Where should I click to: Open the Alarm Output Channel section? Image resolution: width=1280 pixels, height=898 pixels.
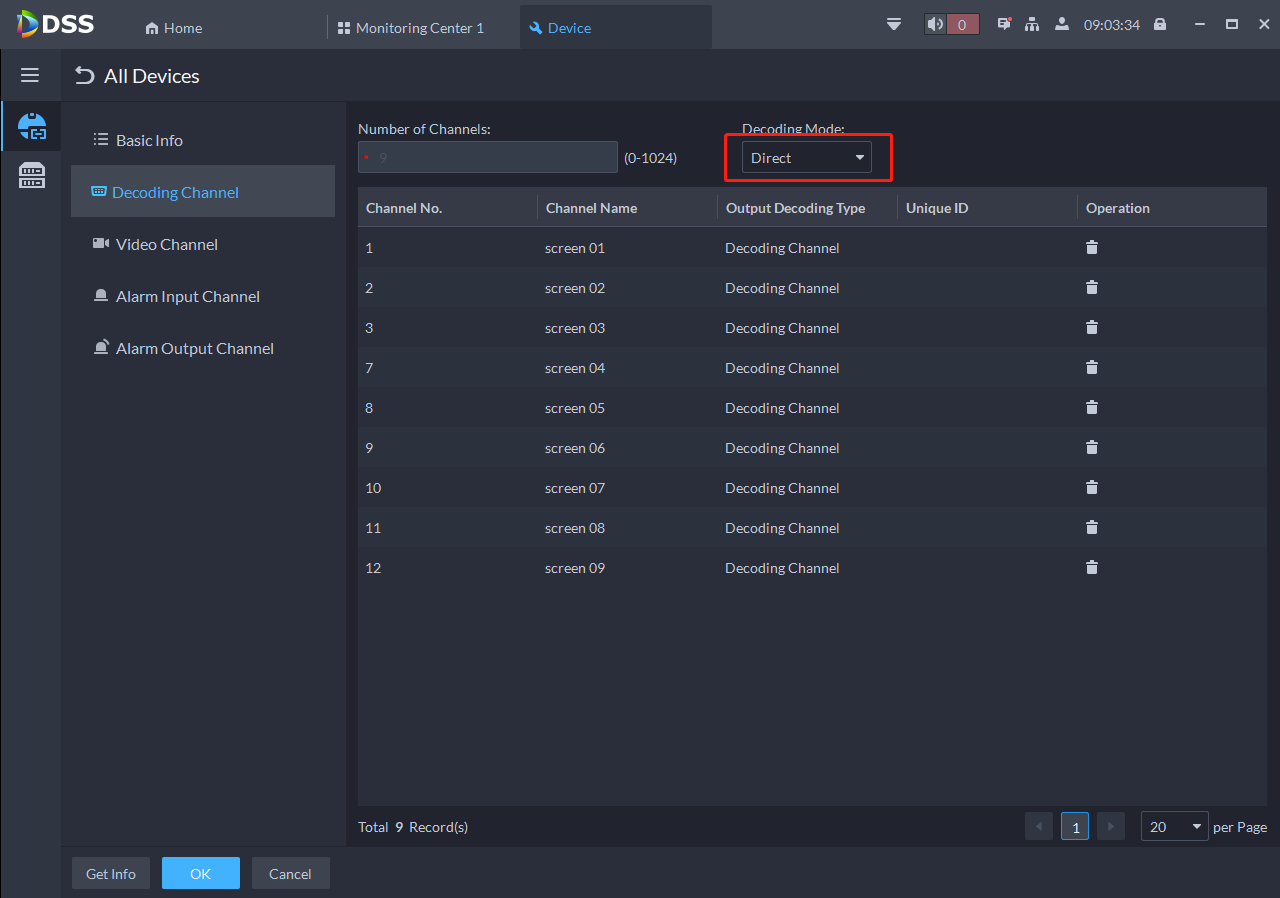pyautogui.click(x=203, y=348)
